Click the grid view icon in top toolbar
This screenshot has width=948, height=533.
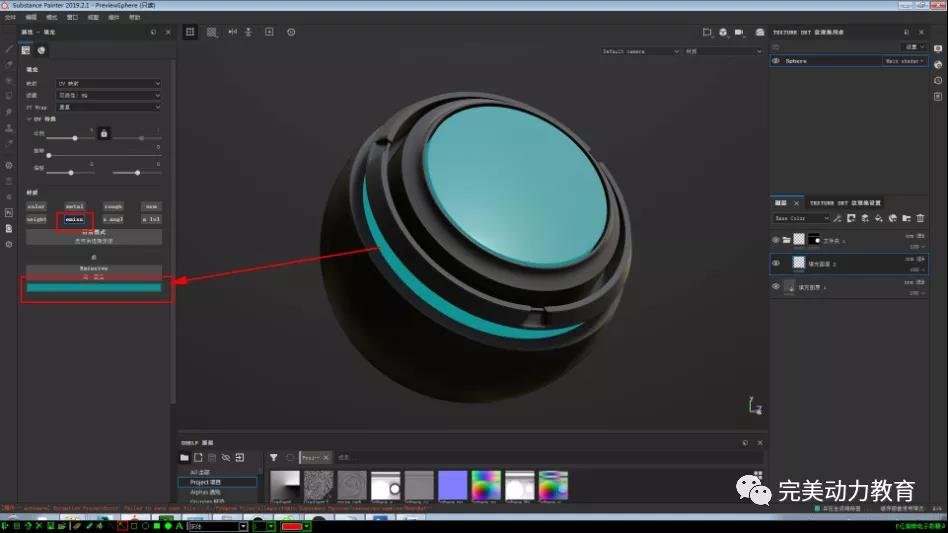212,32
